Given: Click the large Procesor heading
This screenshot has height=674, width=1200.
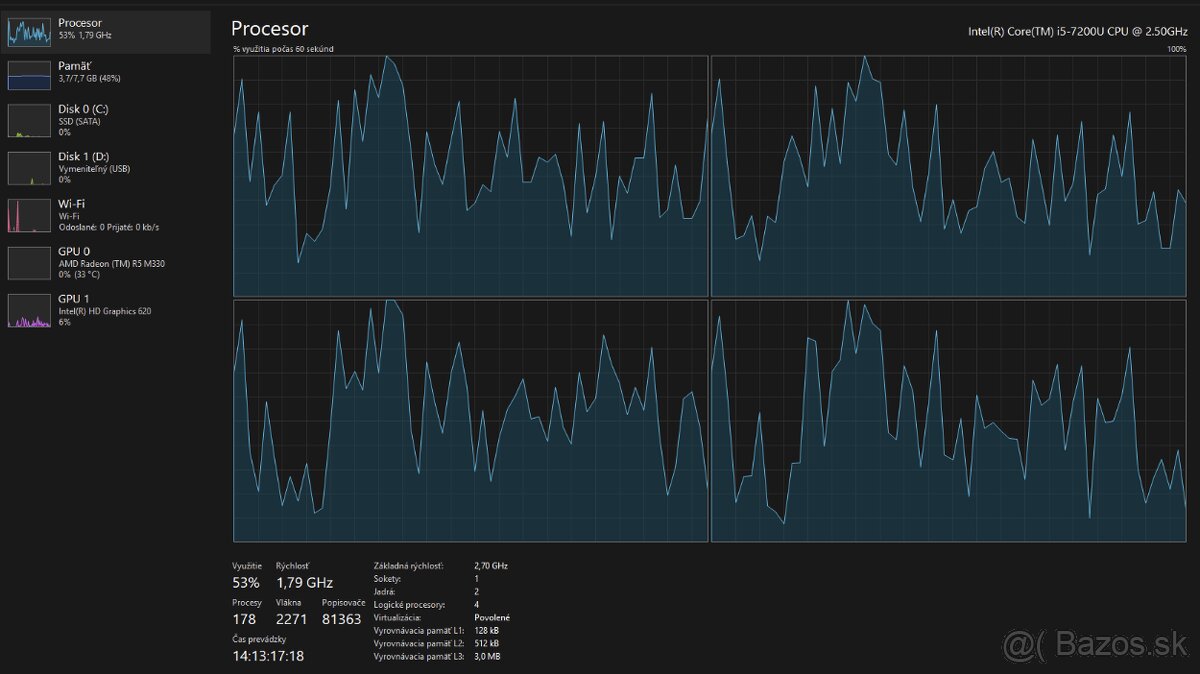Looking at the screenshot, I should [x=269, y=29].
